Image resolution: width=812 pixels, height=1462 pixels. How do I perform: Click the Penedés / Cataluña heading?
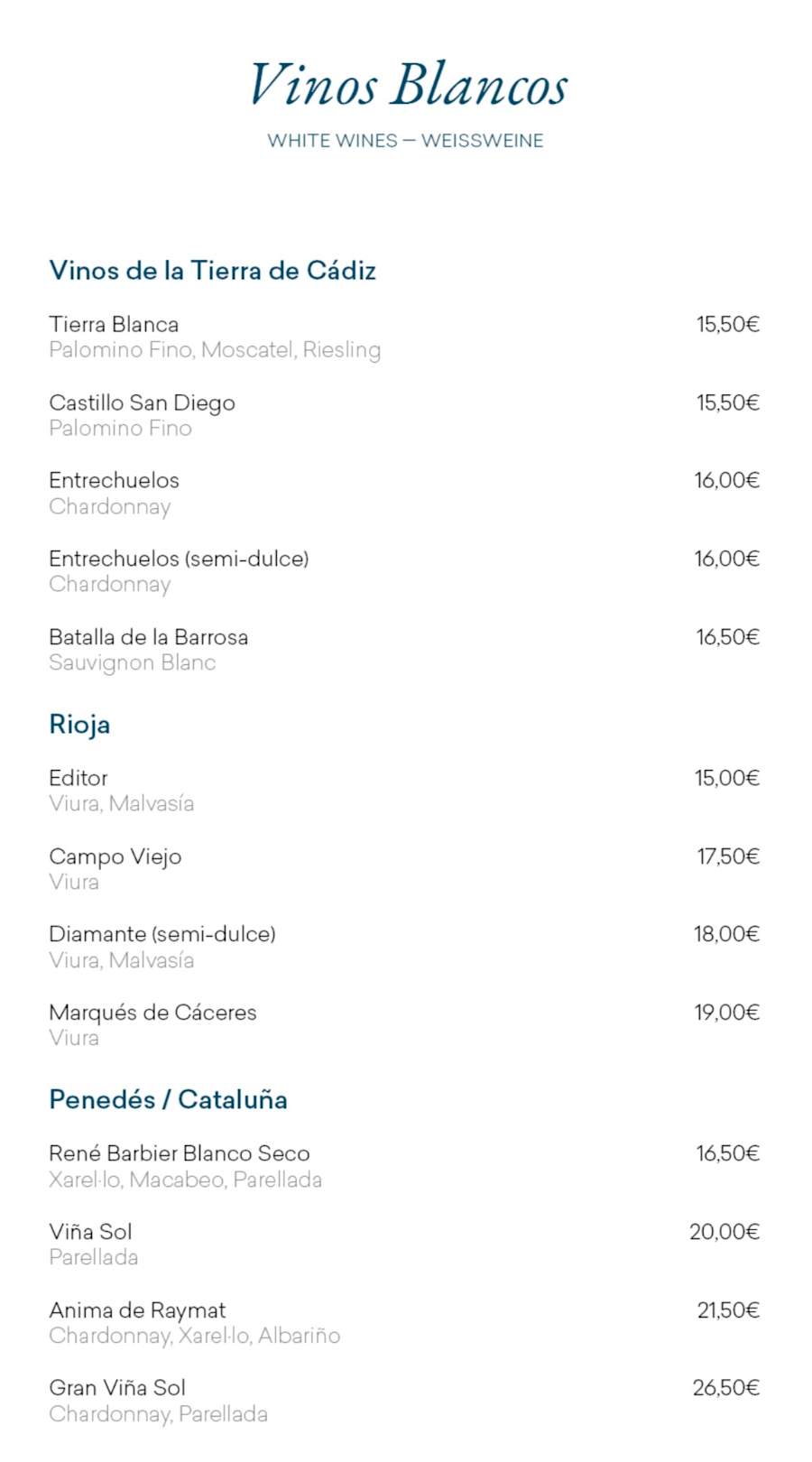coord(168,1100)
